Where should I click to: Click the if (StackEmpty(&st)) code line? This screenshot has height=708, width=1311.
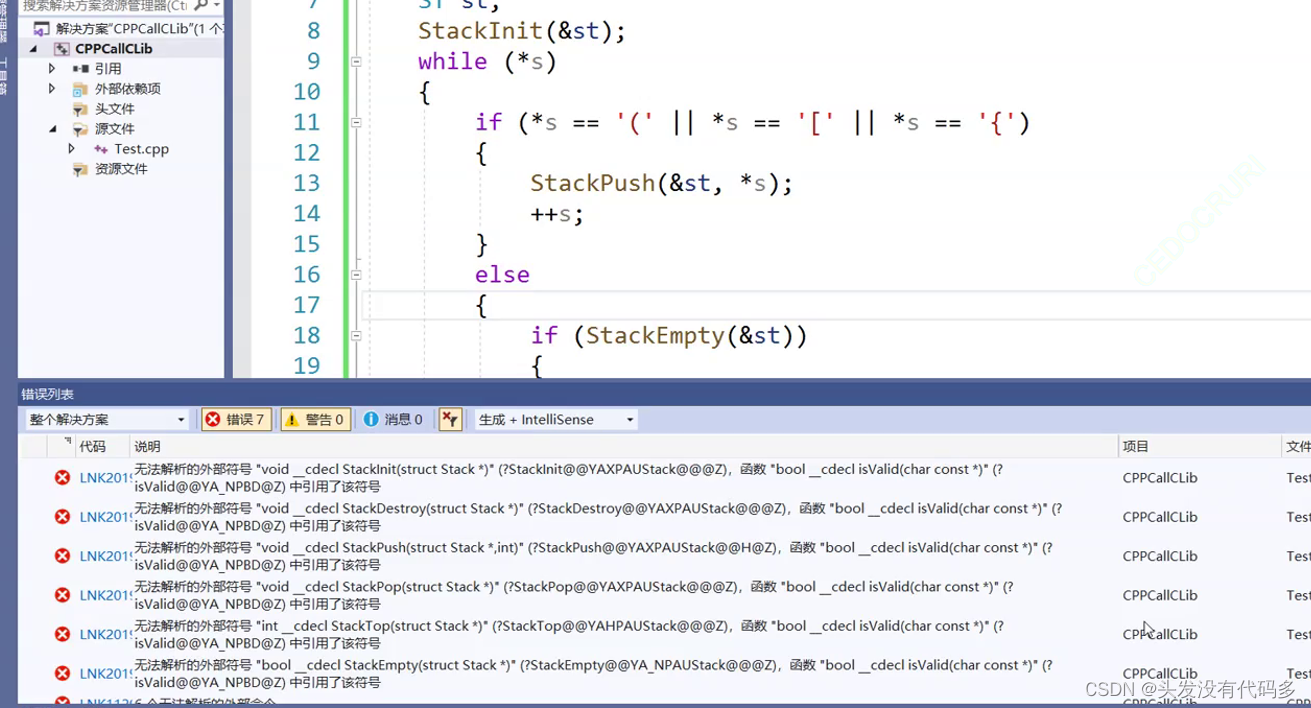click(x=668, y=336)
